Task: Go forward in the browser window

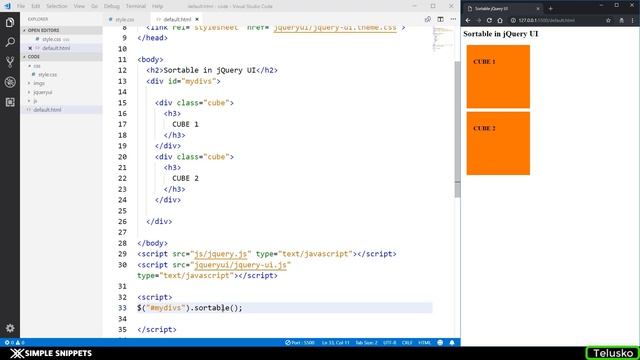Action: (x=478, y=20)
